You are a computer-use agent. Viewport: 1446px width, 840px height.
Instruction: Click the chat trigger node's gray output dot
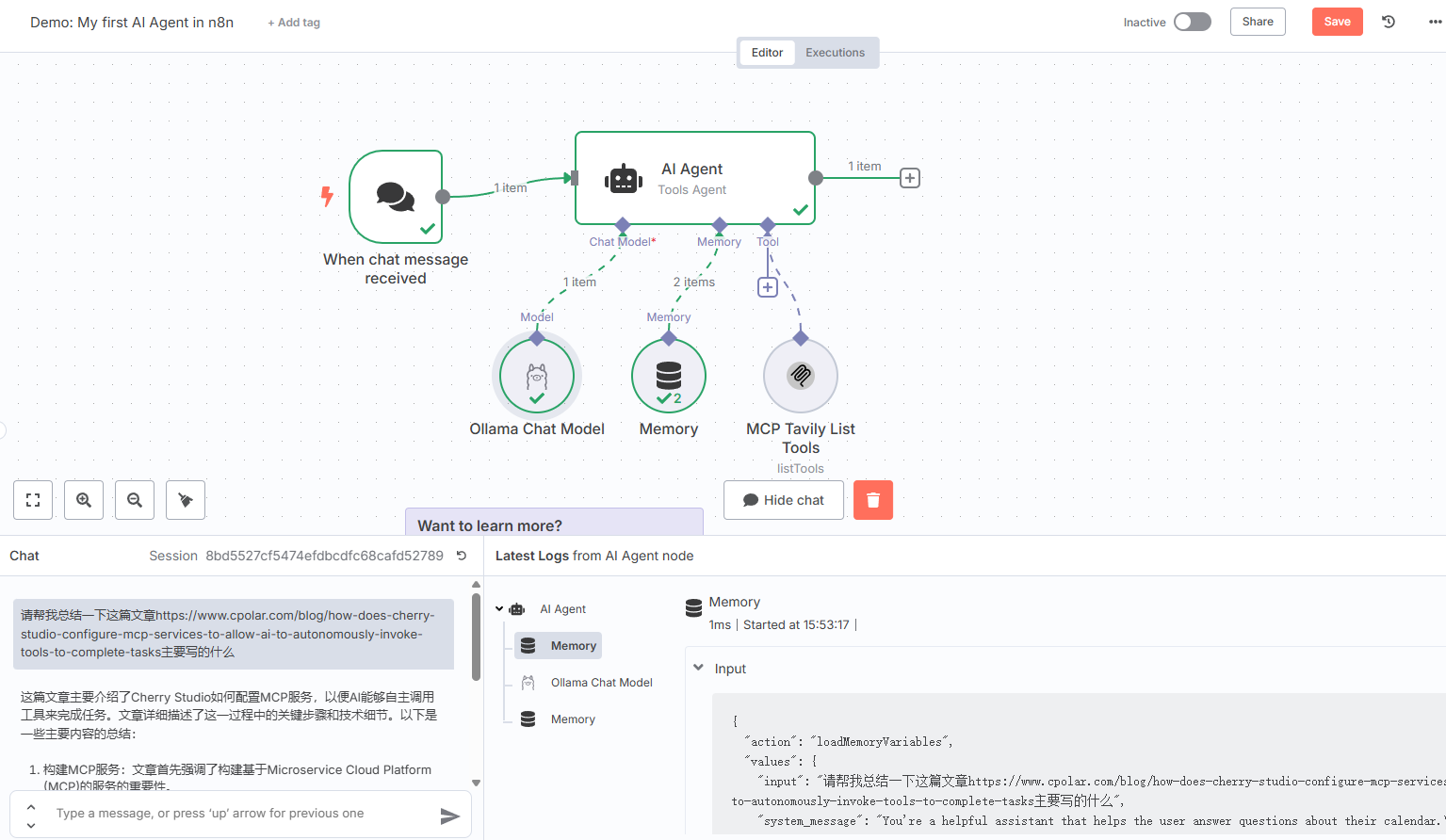pyautogui.click(x=442, y=196)
